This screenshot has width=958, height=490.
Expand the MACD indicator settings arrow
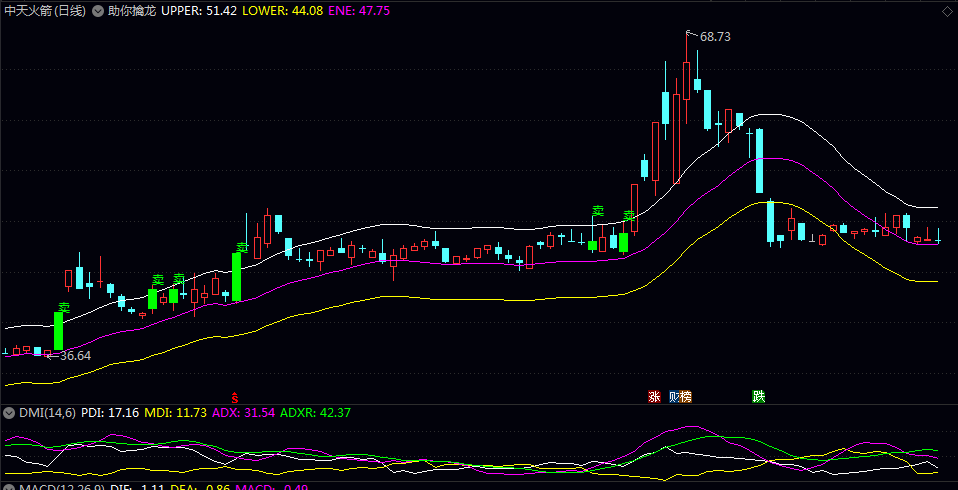[x=8, y=487]
